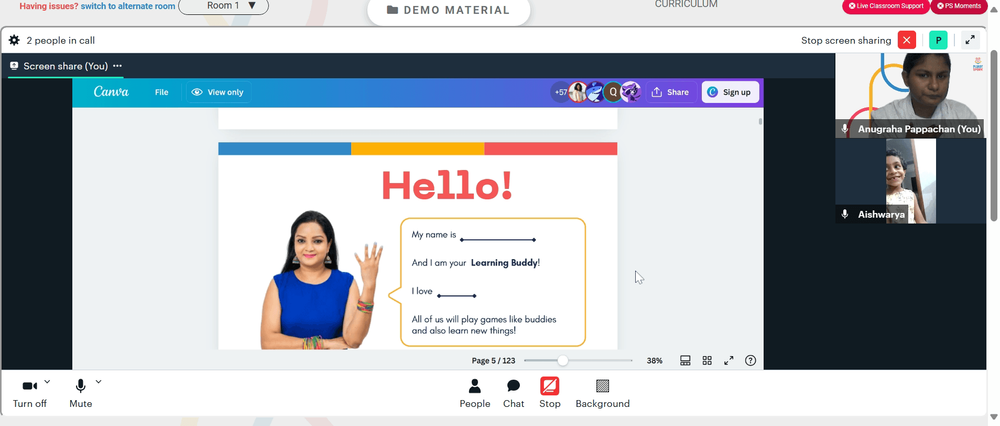The height and width of the screenshot is (426, 1000).
Task: Click Live Classroom Support button
Action: tap(886, 6)
